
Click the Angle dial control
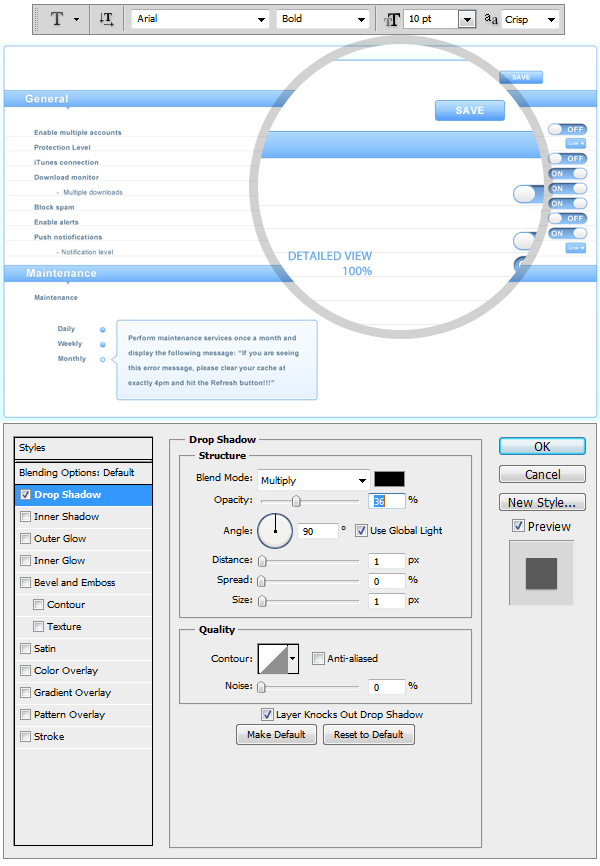[275, 531]
